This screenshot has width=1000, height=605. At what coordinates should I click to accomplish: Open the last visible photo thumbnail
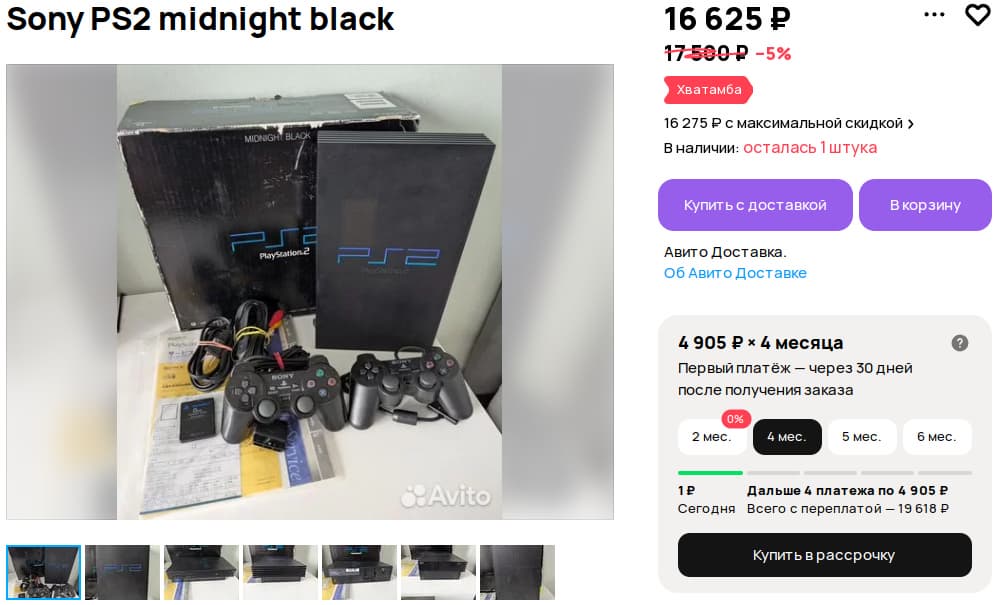coord(517,572)
